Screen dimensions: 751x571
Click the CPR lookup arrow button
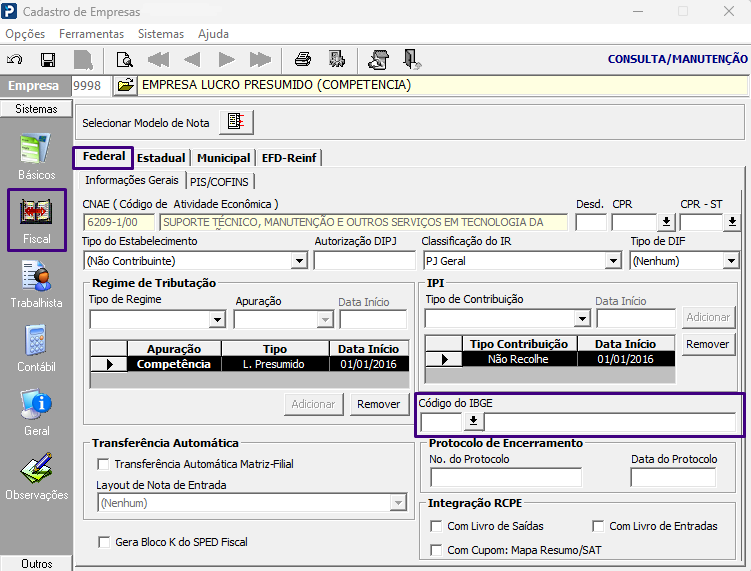(x=666, y=222)
